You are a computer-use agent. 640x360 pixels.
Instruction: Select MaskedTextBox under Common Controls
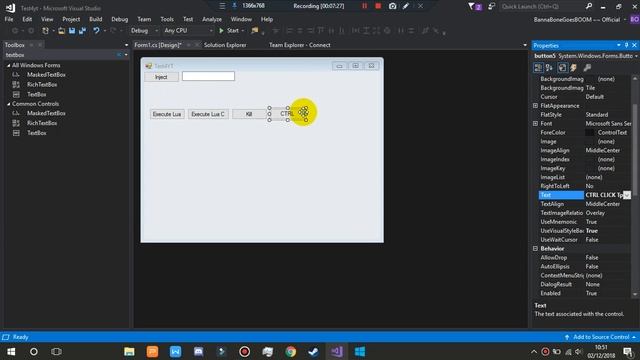point(46,113)
